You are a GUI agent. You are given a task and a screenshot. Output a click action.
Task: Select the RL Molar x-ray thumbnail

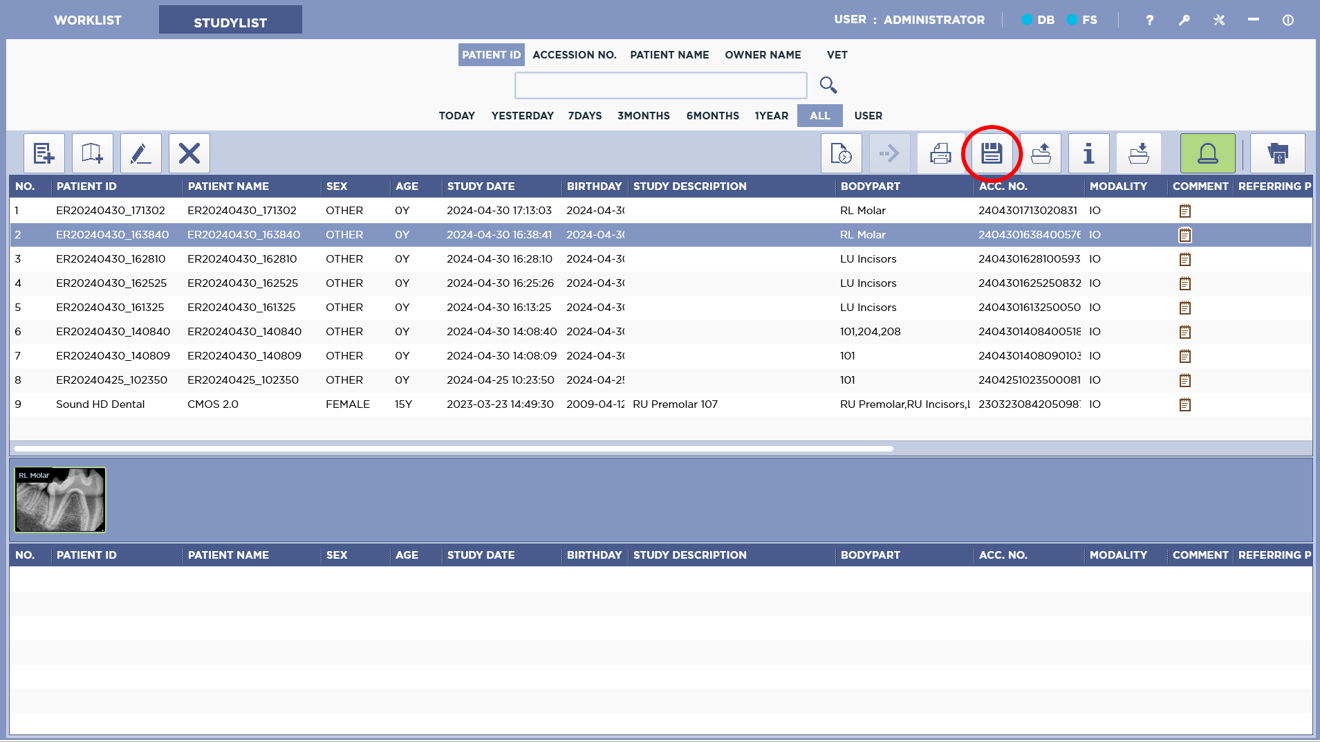click(60, 500)
